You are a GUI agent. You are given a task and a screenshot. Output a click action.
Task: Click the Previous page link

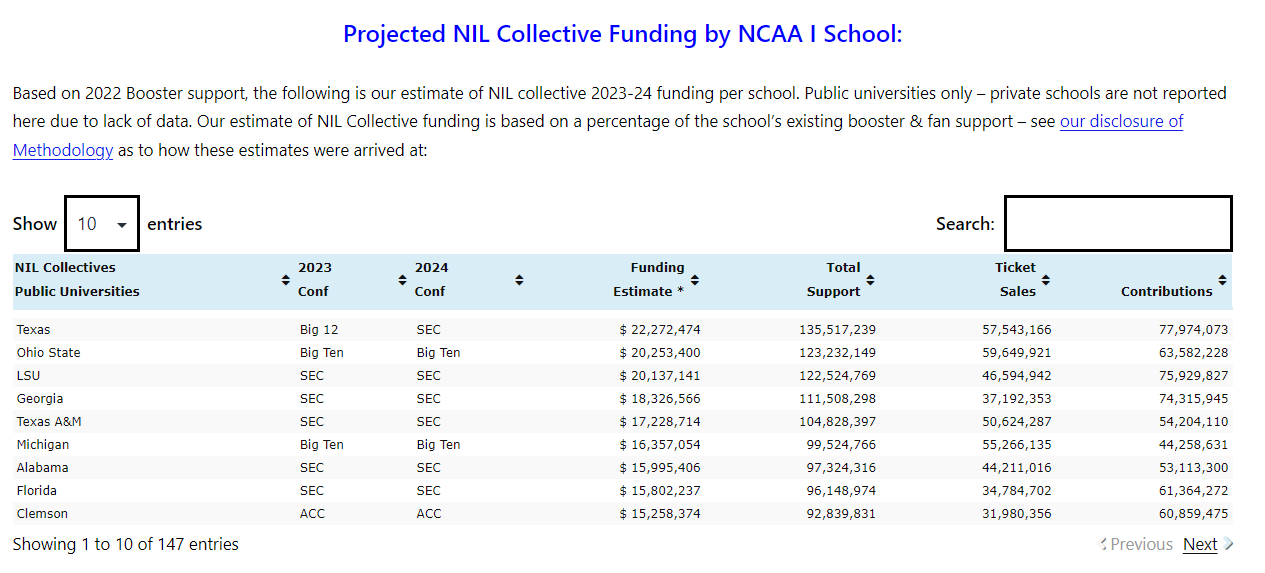tap(1141, 544)
